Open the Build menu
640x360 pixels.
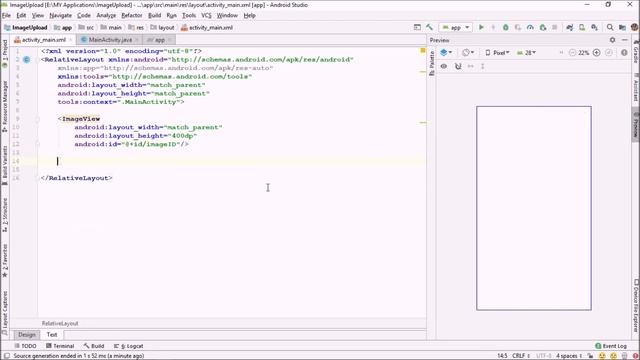[154, 16]
